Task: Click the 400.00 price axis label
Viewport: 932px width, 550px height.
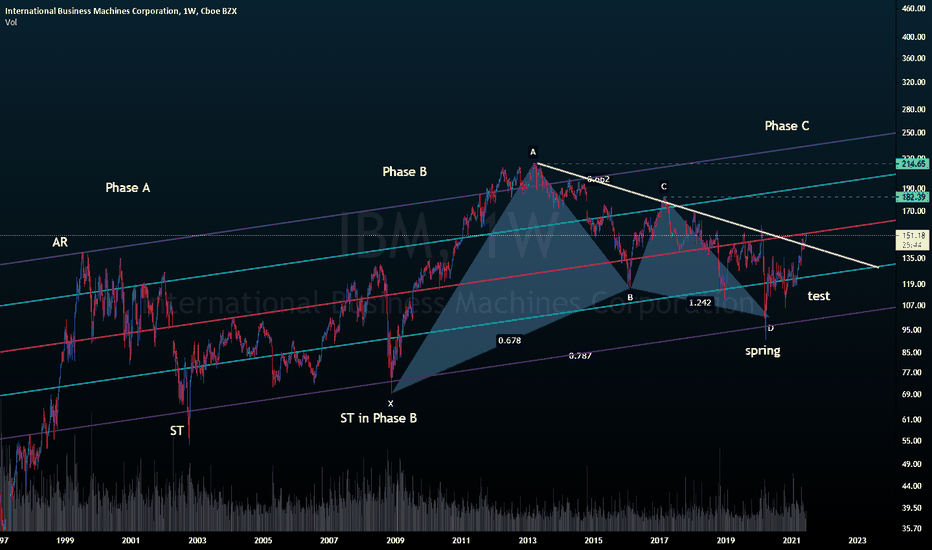Action: (x=914, y=37)
